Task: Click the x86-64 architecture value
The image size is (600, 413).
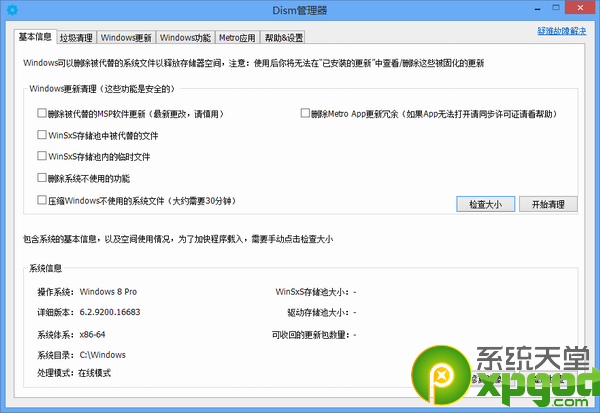Action: tap(92, 335)
